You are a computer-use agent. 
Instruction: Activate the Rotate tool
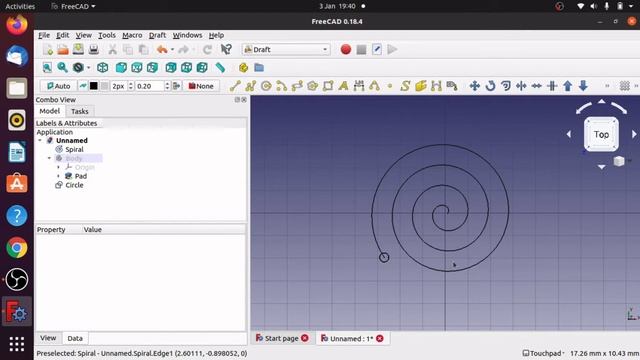tap(490, 86)
